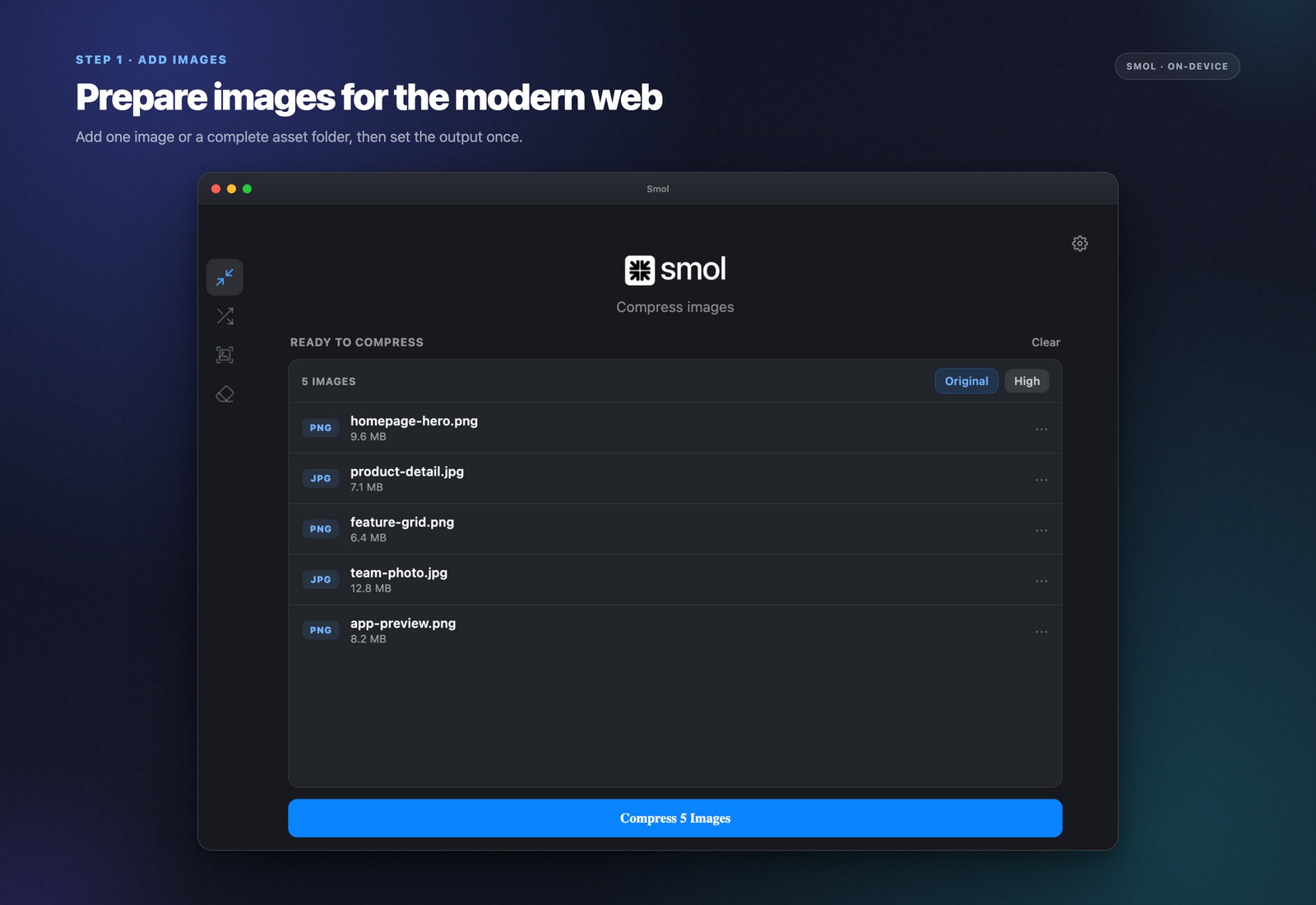Open more options for team-photo.jpg

(1041, 581)
